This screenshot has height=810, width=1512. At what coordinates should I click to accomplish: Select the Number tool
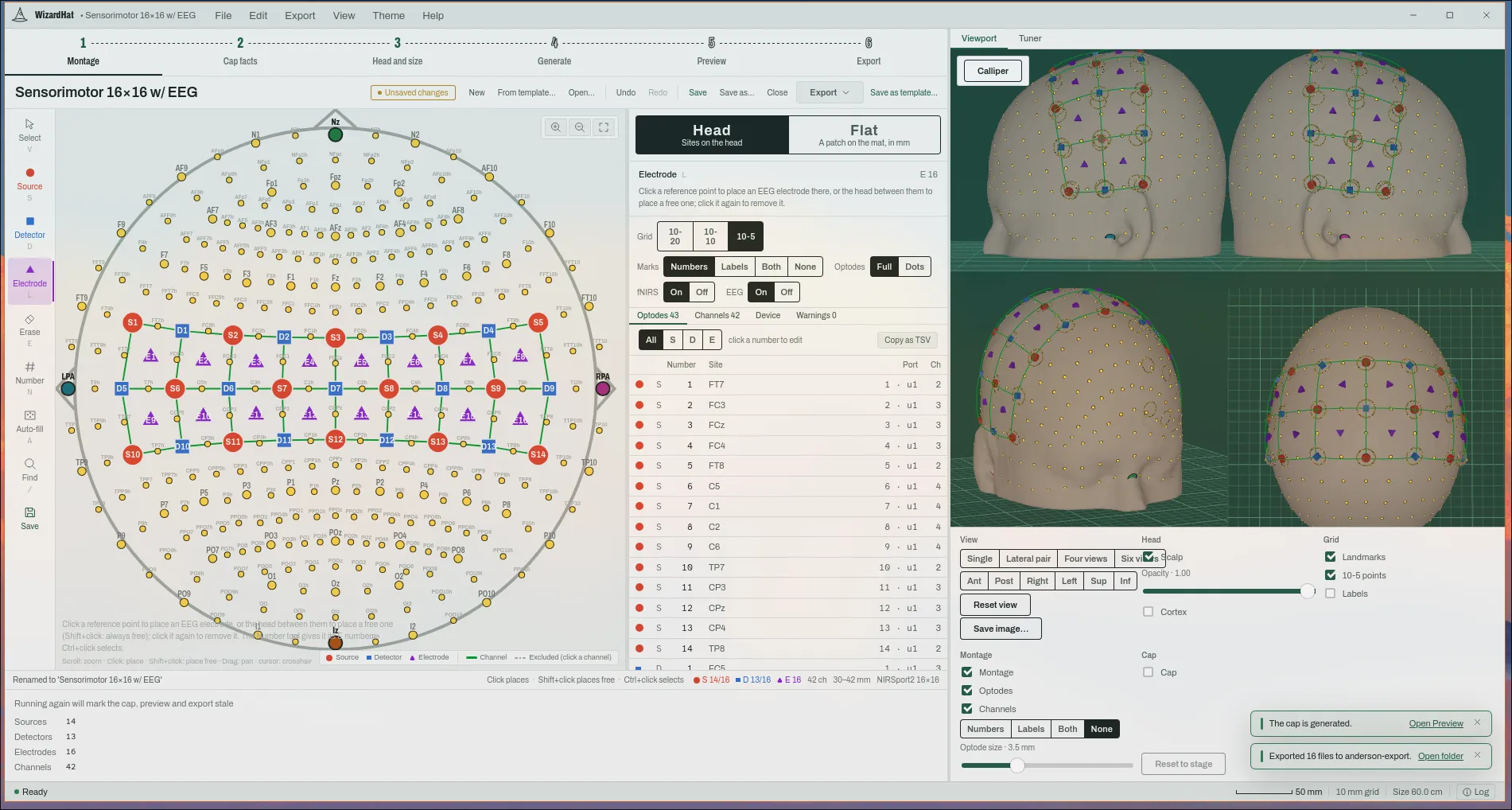coord(29,373)
